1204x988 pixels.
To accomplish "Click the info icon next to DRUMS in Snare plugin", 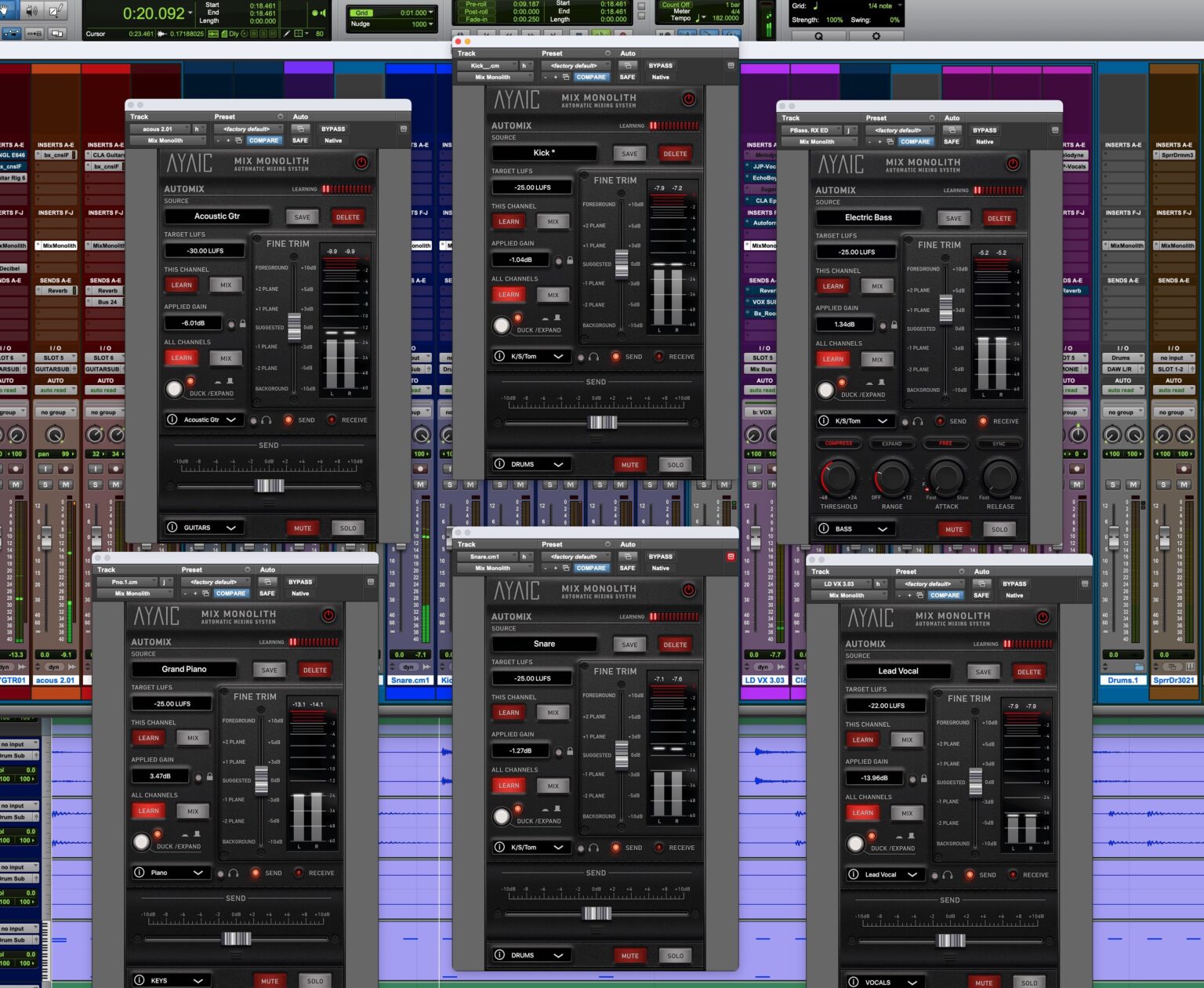I will click(499, 955).
